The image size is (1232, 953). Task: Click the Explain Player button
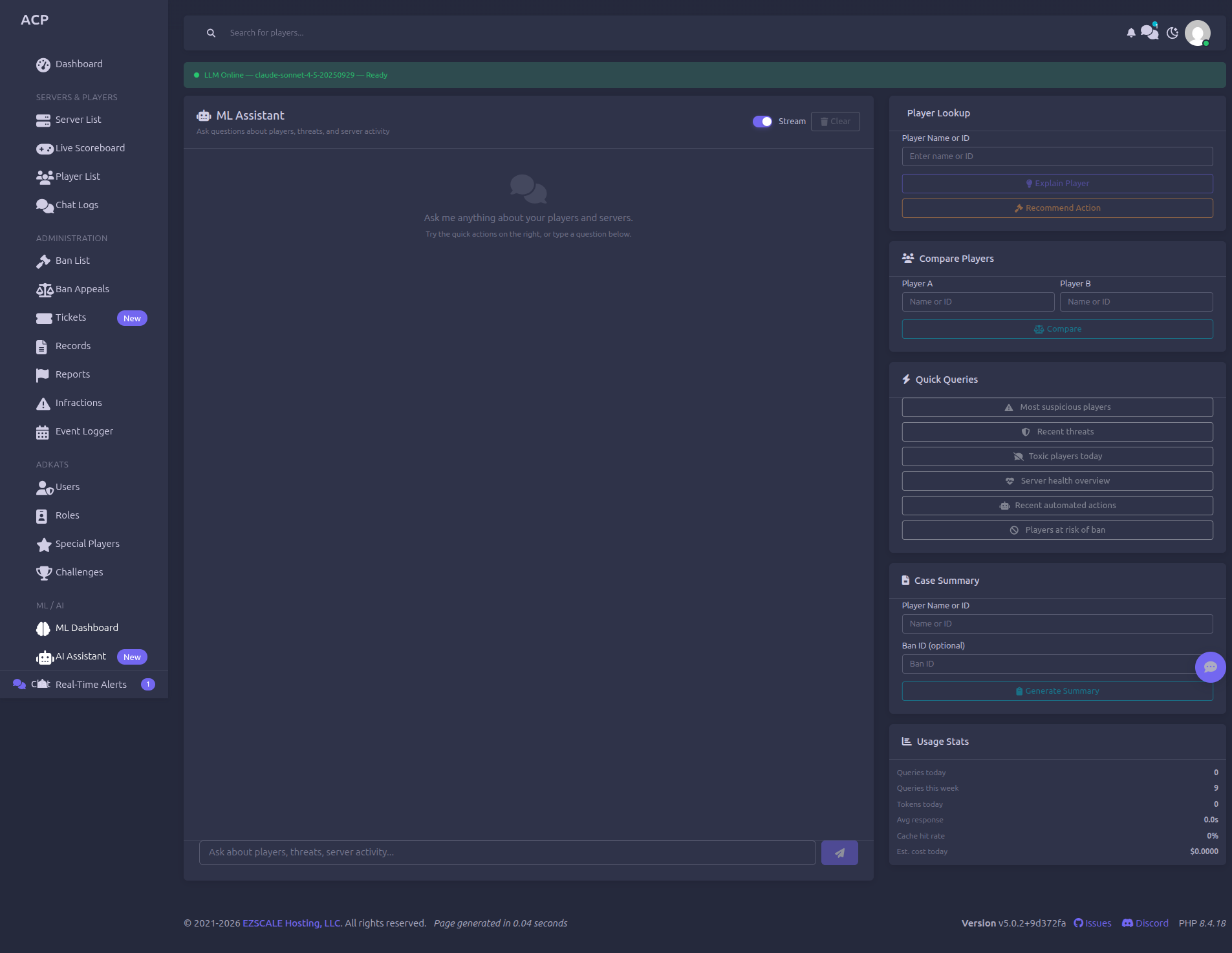[x=1057, y=184]
